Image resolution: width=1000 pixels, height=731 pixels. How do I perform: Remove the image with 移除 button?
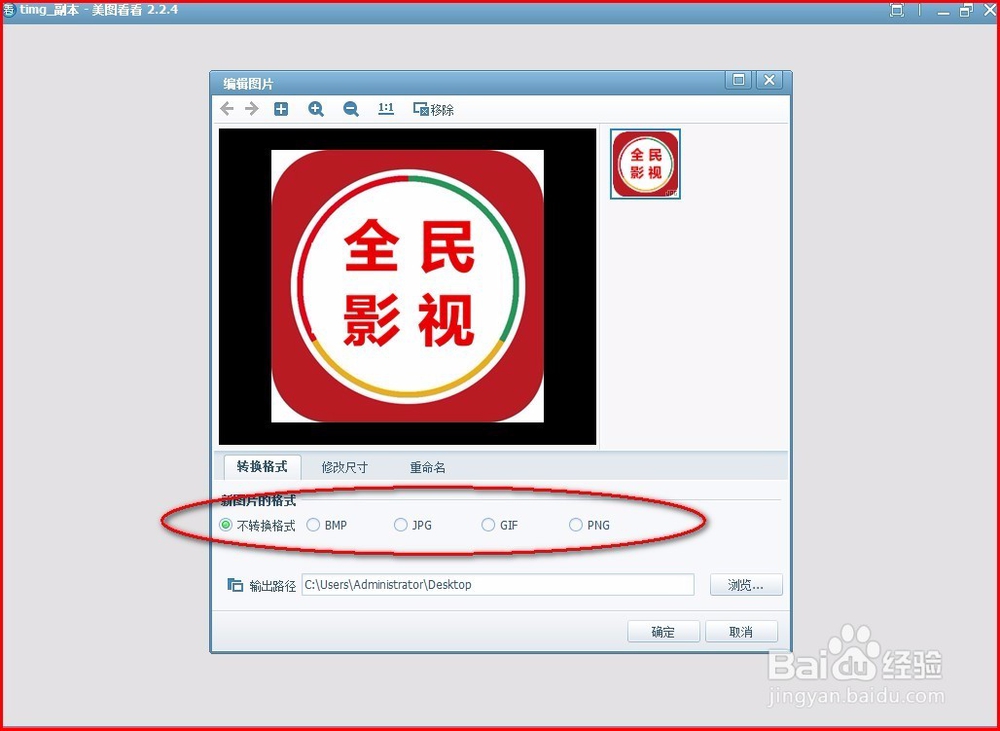tap(434, 109)
